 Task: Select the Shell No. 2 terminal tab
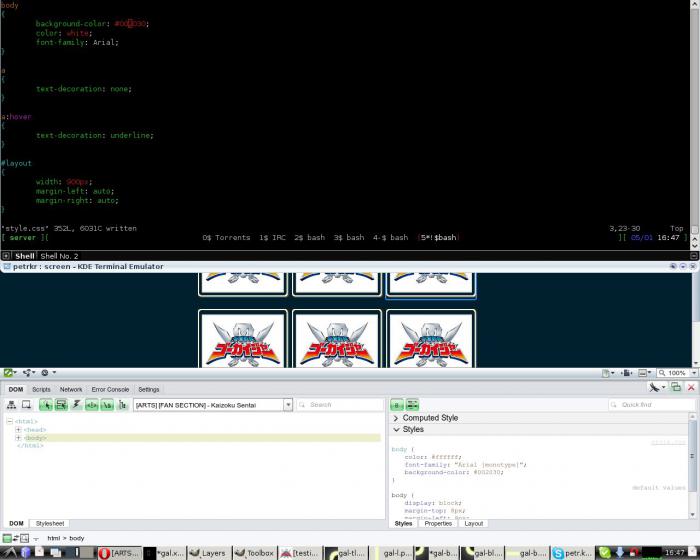59,256
